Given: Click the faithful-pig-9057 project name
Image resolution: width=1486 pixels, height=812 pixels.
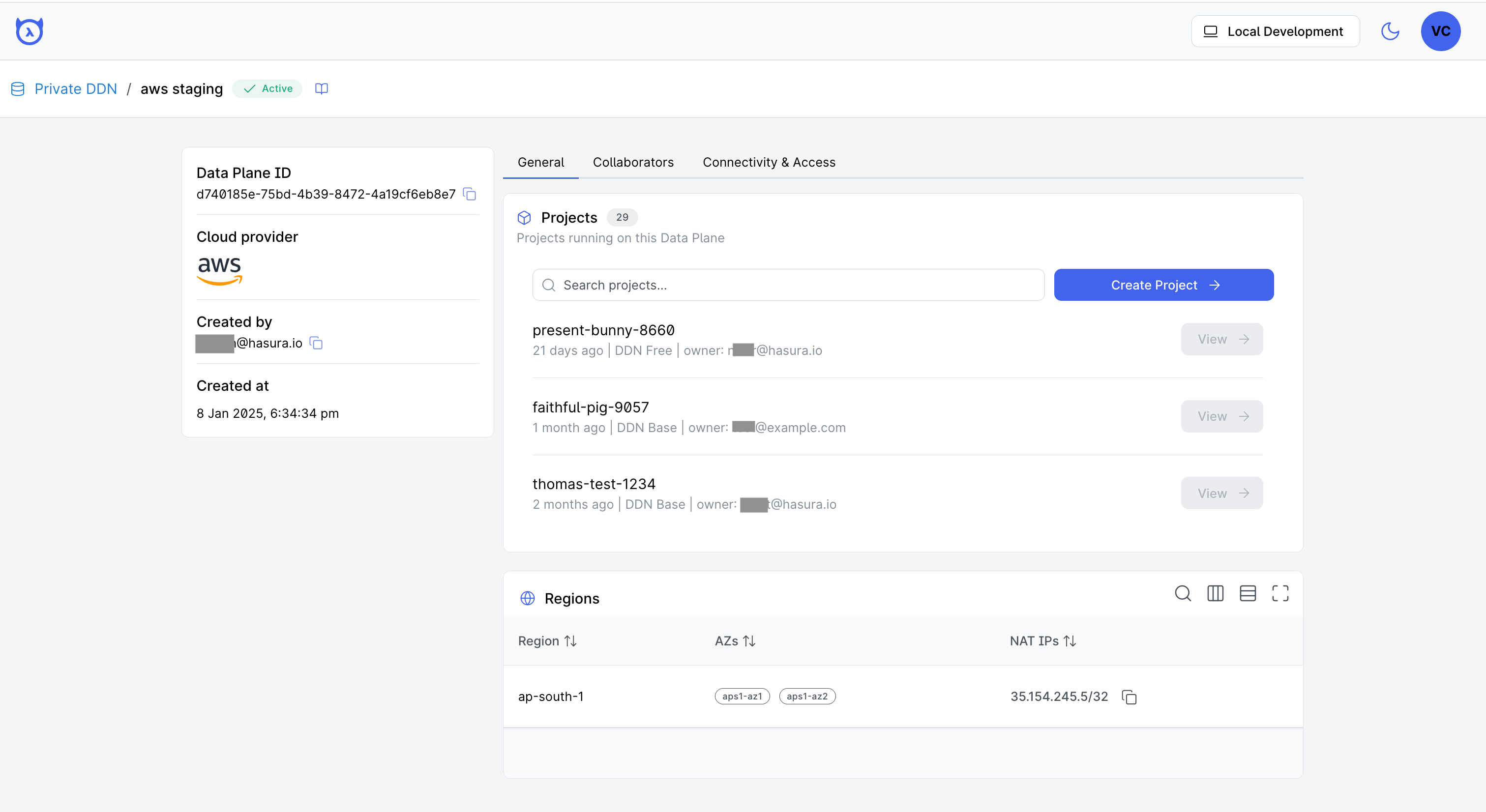Looking at the screenshot, I should (x=591, y=408).
